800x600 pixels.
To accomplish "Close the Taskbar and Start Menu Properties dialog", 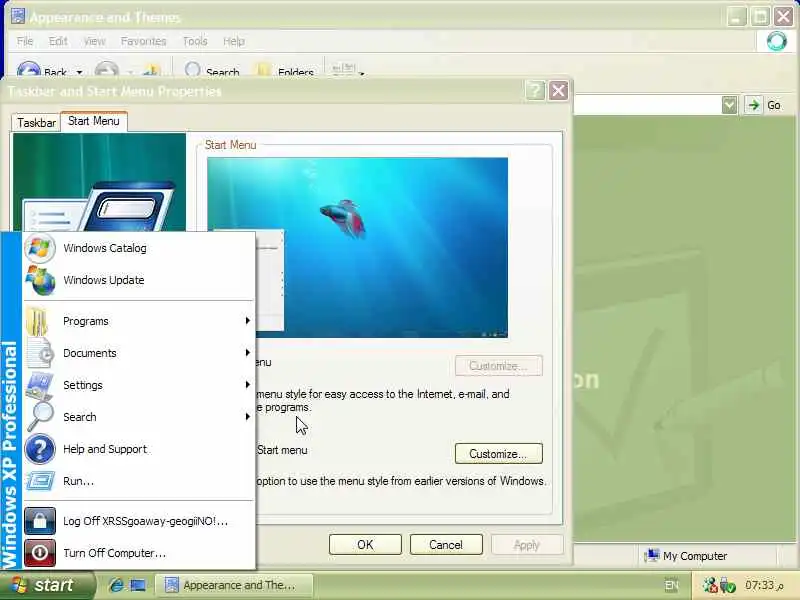I will (x=558, y=91).
